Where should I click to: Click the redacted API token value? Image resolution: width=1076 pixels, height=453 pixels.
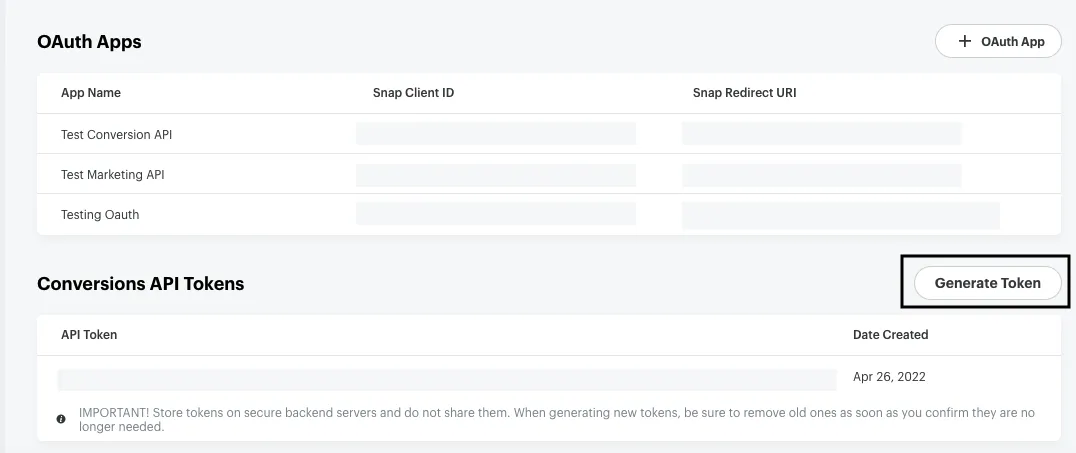tap(447, 380)
